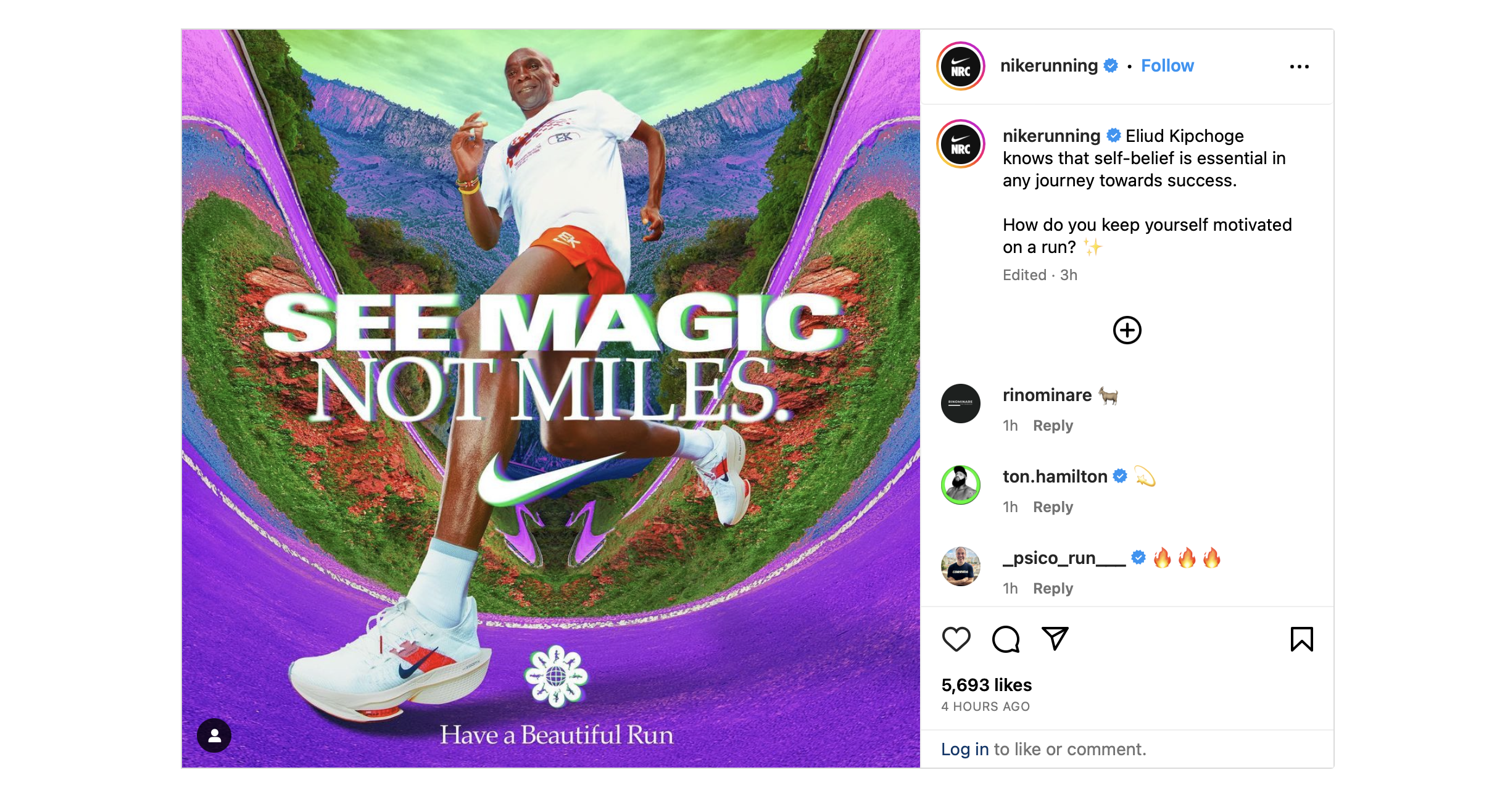1497x812 pixels.
Task: Click the Log in link
Action: 964,749
